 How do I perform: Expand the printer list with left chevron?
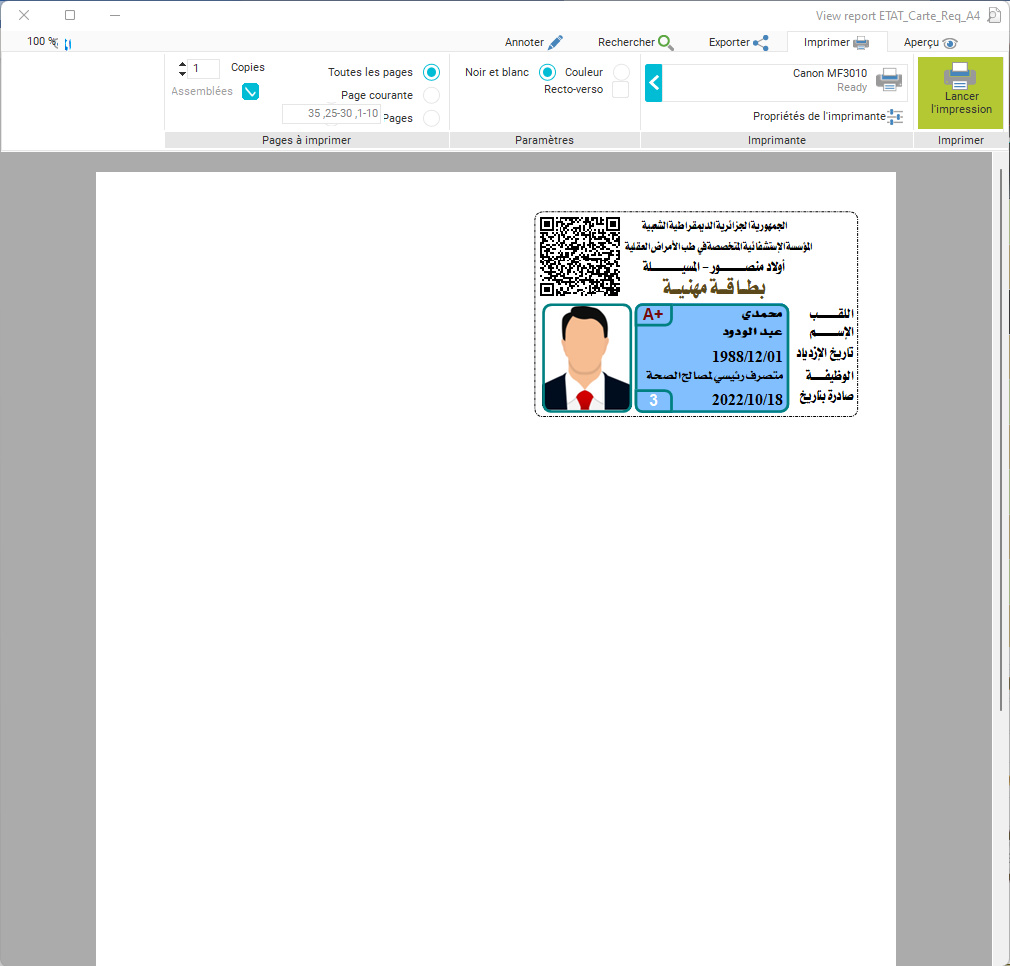[x=654, y=83]
